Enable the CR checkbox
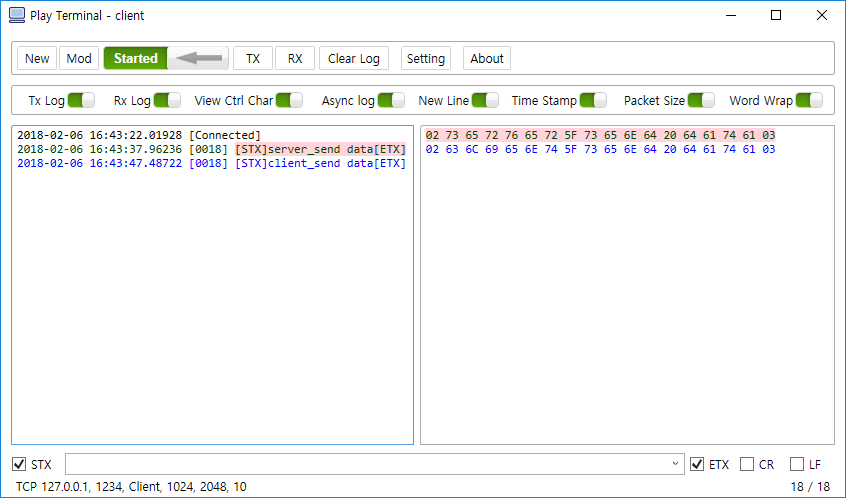This screenshot has width=846, height=498. point(747,464)
